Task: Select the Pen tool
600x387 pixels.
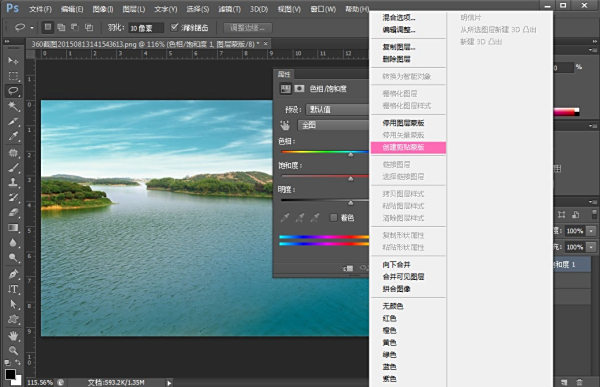Action: [13, 274]
